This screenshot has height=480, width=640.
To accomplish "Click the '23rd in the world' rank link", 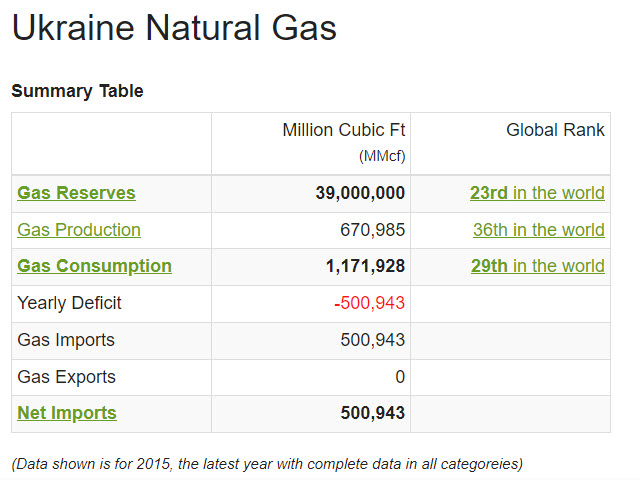I will [537, 193].
